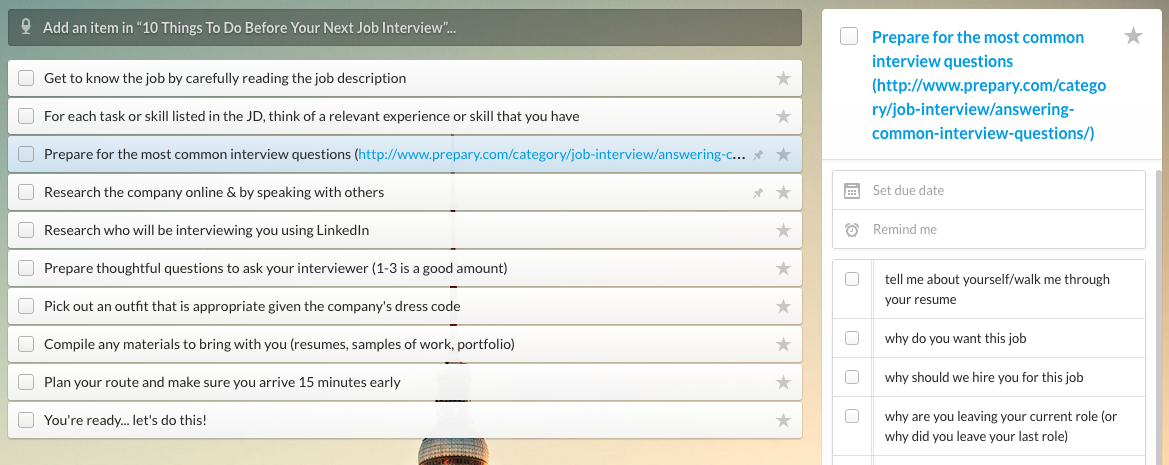Star 'Research who will be interviewing you' item
The image size is (1169, 465).
(783, 230)
